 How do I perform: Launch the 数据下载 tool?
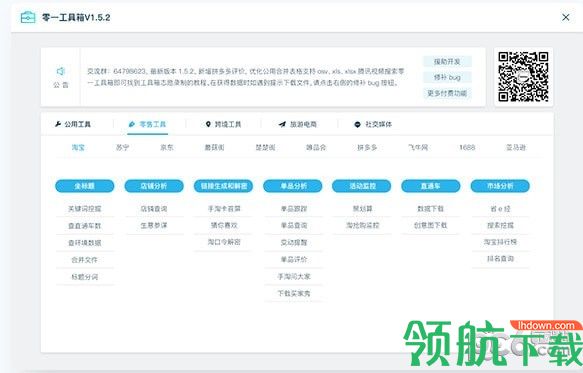(x=431, y=209)
